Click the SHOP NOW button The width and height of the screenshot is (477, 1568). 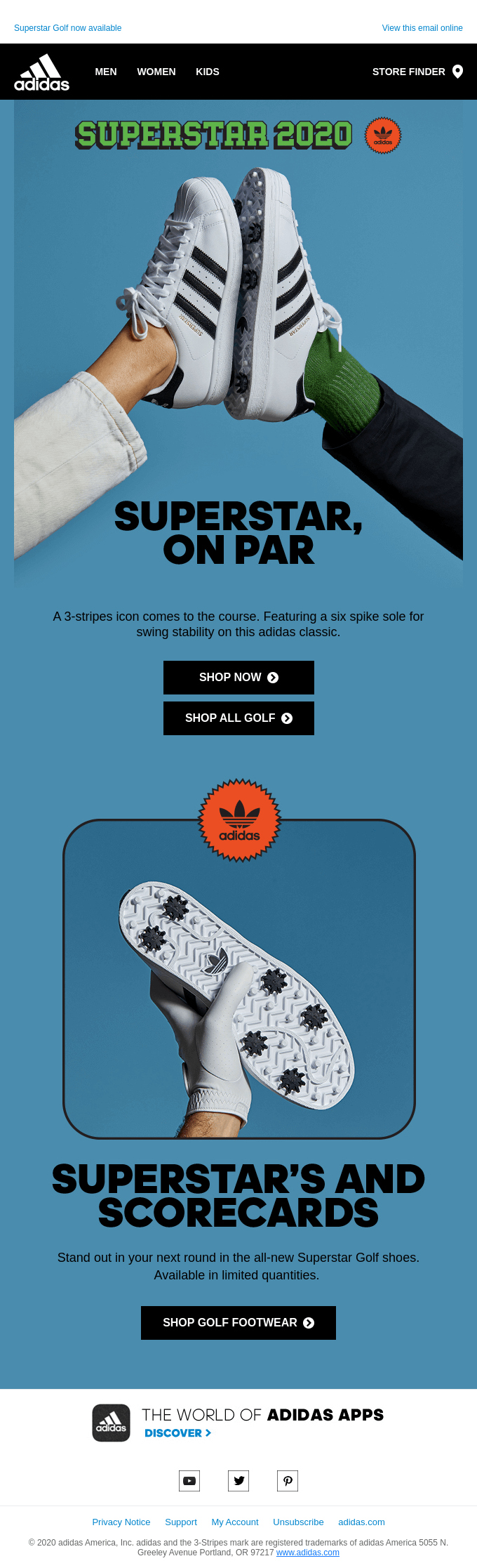click(238, 678)
